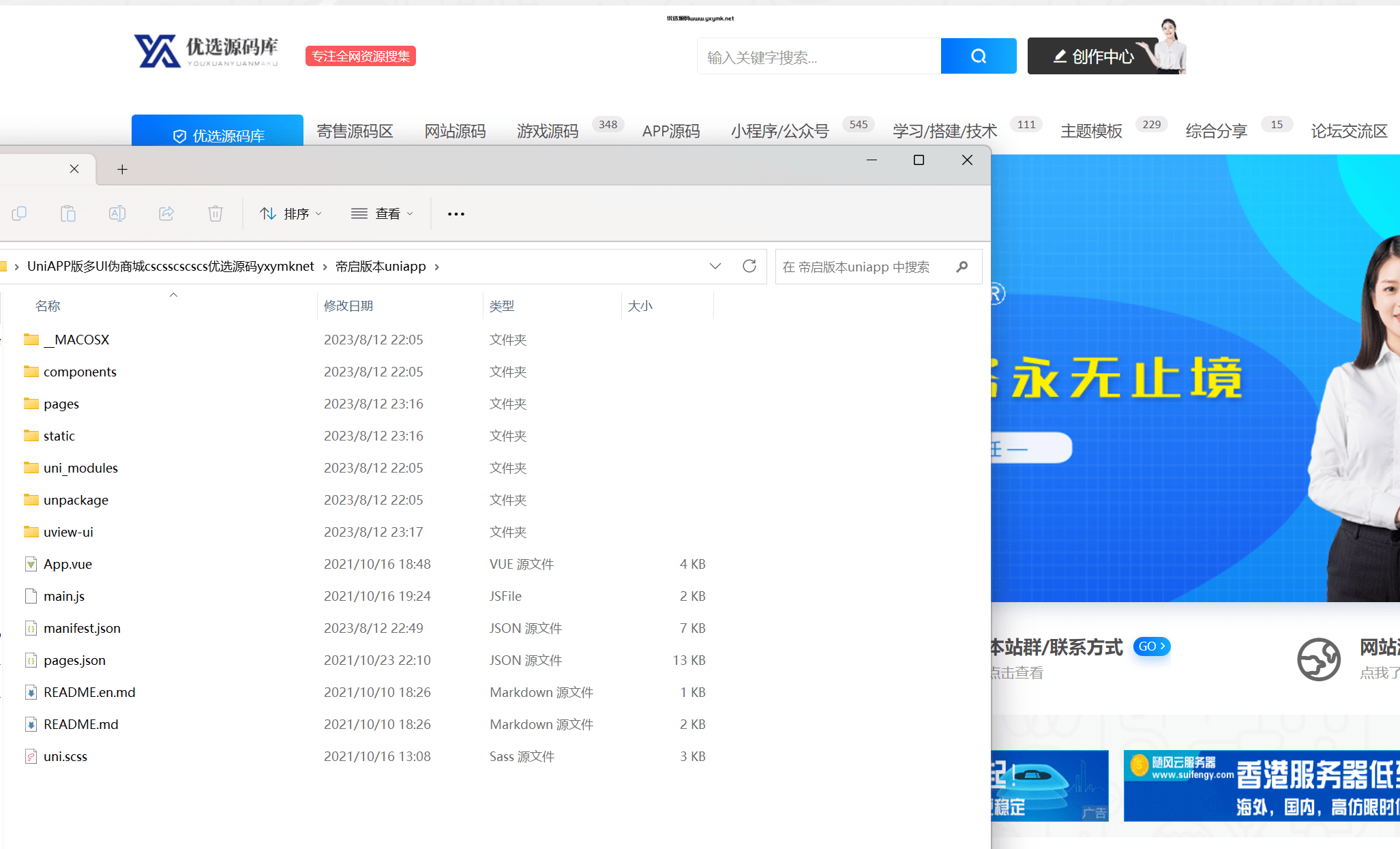Select the main.js file
The image size is (1400, 849).
coord(64,596)
